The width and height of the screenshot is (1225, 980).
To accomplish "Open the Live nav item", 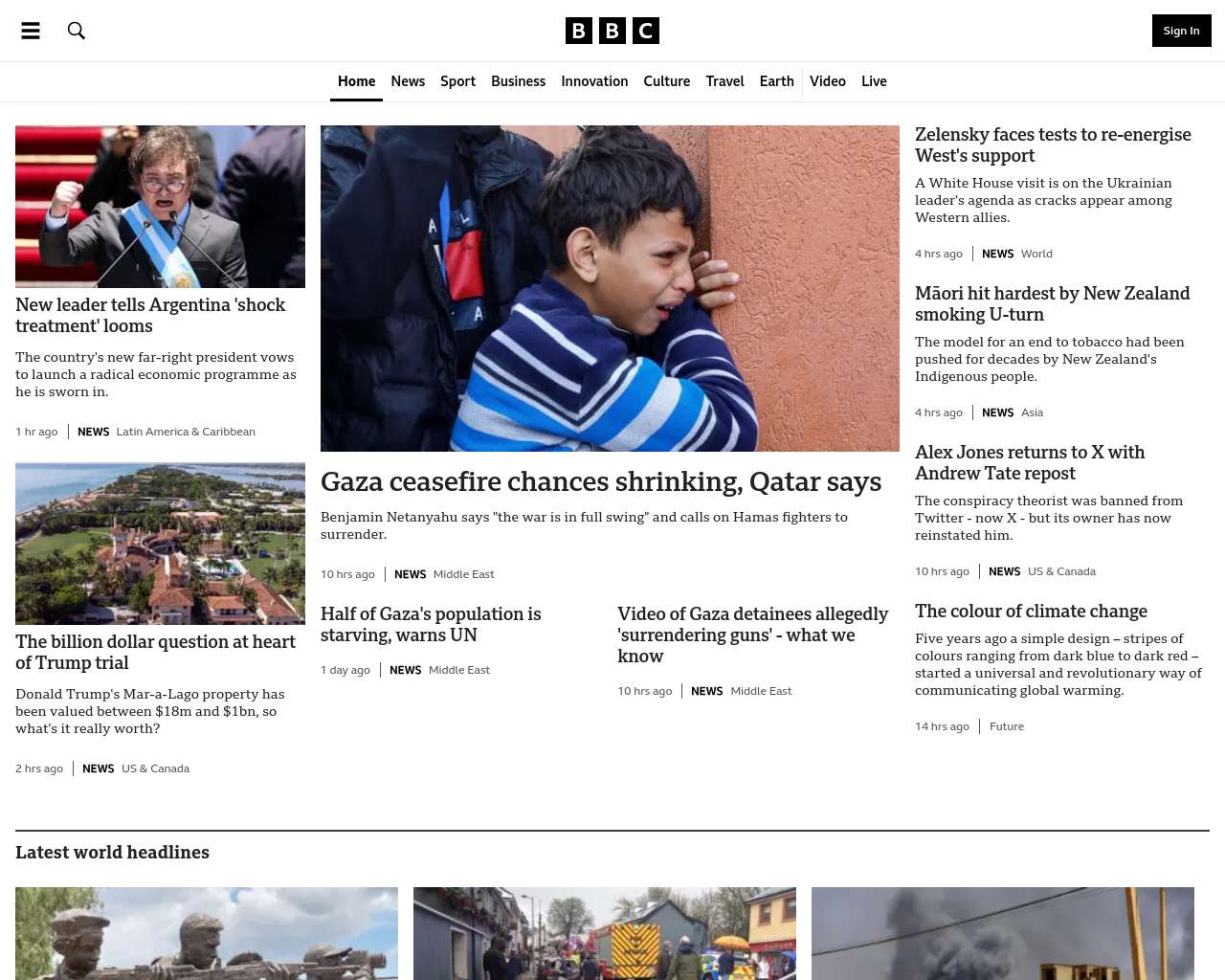I will point(874,81).
